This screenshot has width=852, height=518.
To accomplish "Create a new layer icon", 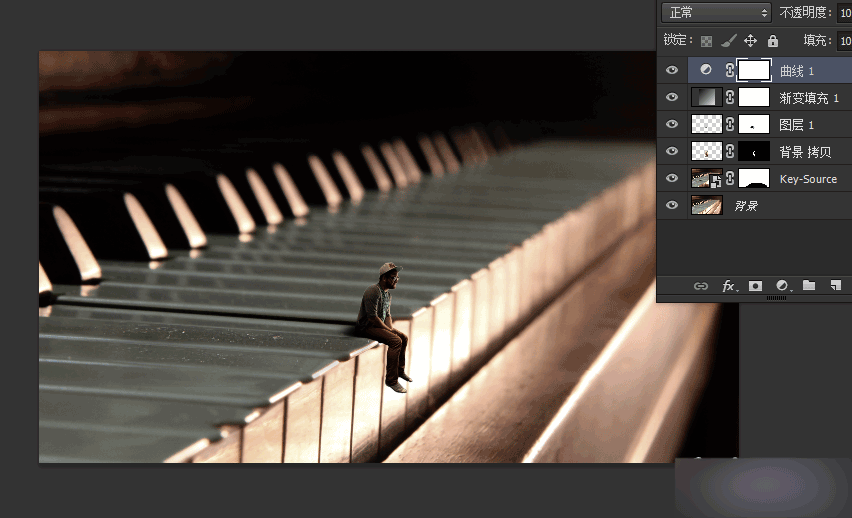I will pos(836,285).
